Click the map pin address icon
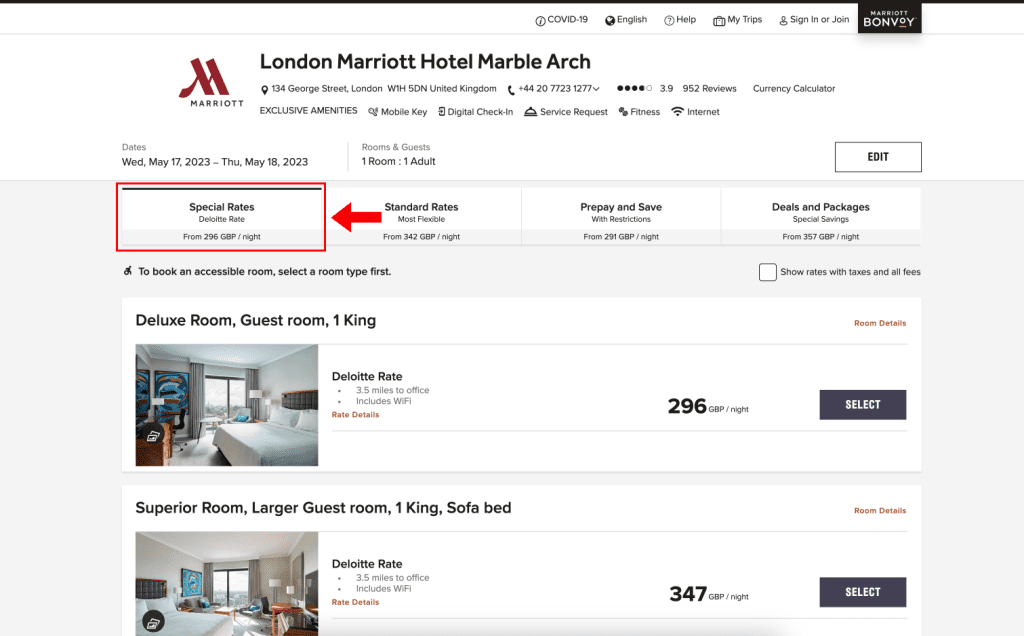The width and height of the screenshot is (1024, 636). [264, 89]
